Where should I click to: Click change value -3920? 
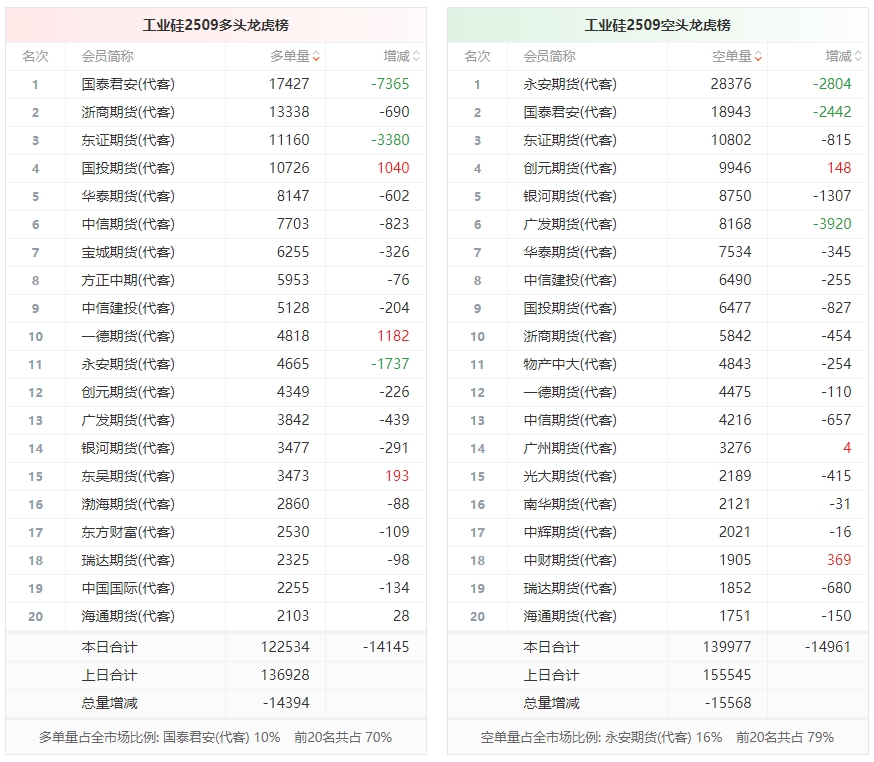tap(832, 224)
